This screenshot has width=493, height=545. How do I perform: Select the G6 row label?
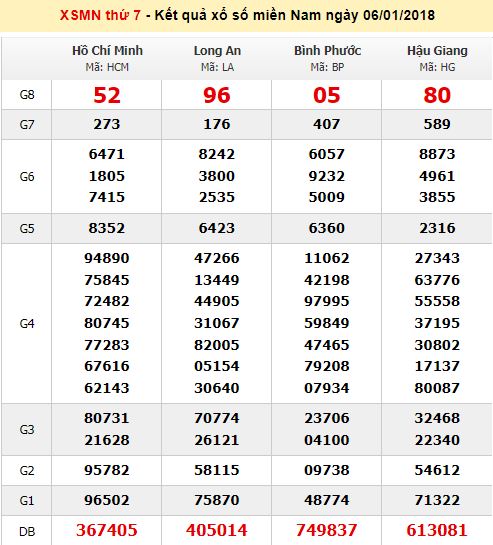tap(27, 177)
